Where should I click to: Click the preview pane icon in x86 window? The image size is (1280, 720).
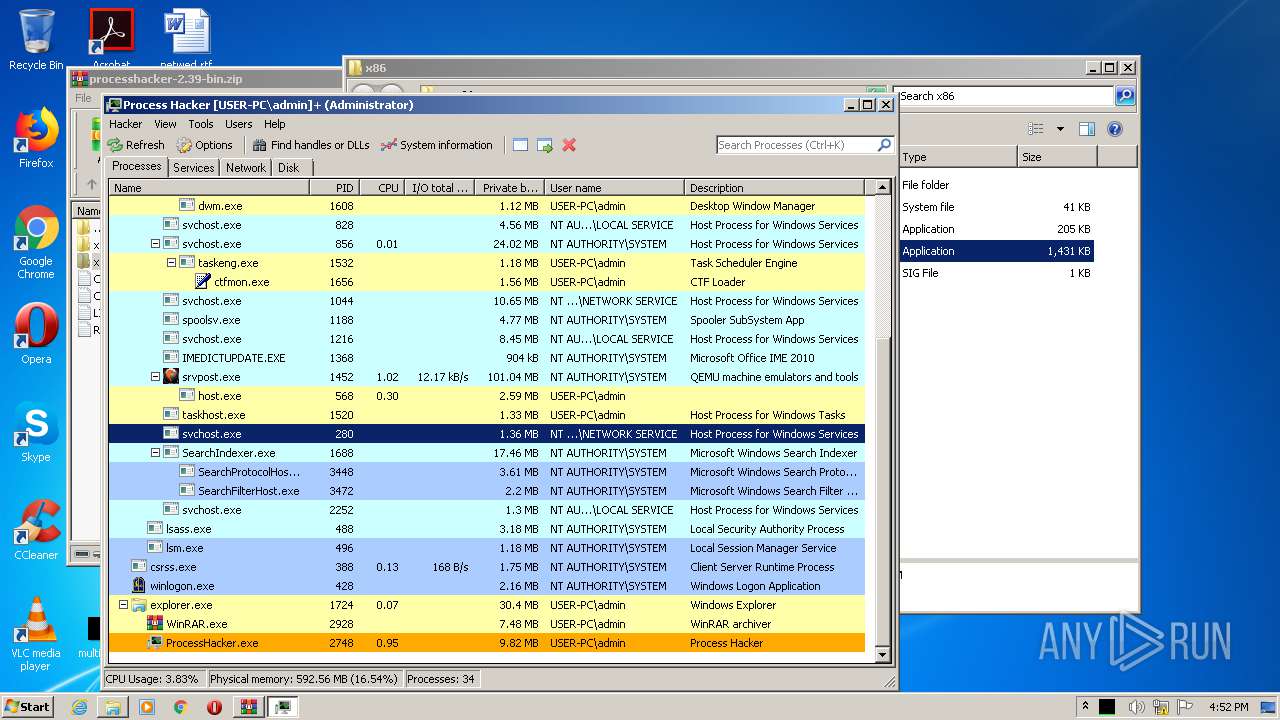click(x=1087, y=129)
